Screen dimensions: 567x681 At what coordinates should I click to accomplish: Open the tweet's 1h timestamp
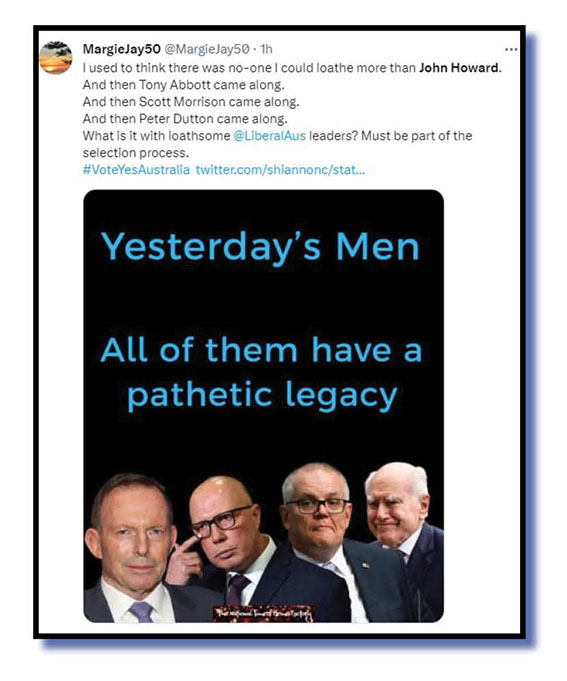click(x=266, y=49)
